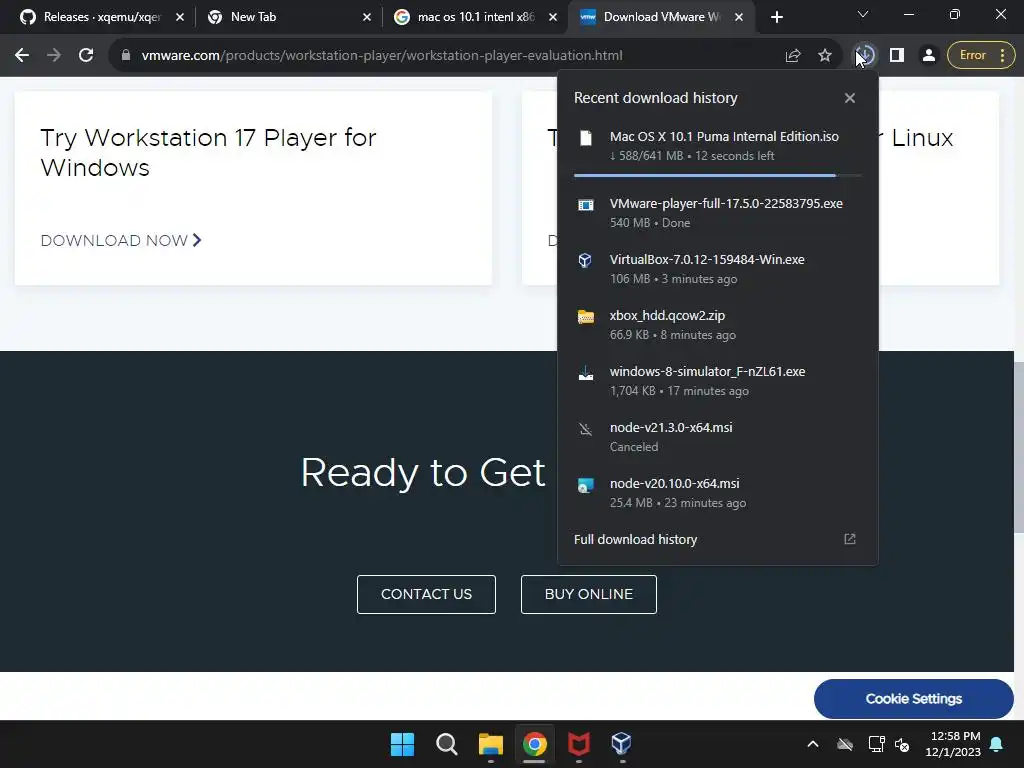Open network settings from the tray

click(876, 744)
